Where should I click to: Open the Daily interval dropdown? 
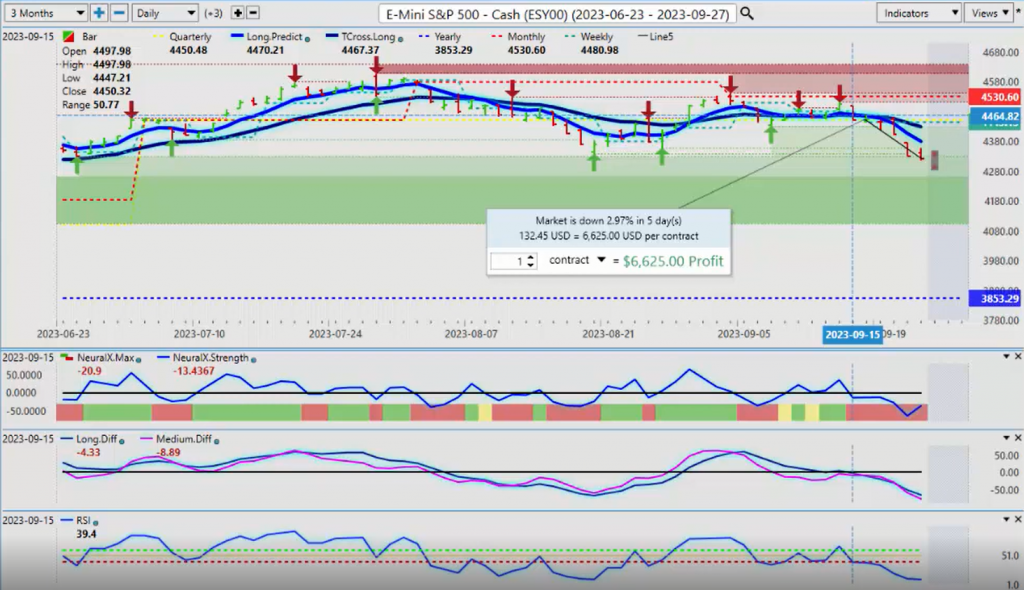[x=164, y=13]
